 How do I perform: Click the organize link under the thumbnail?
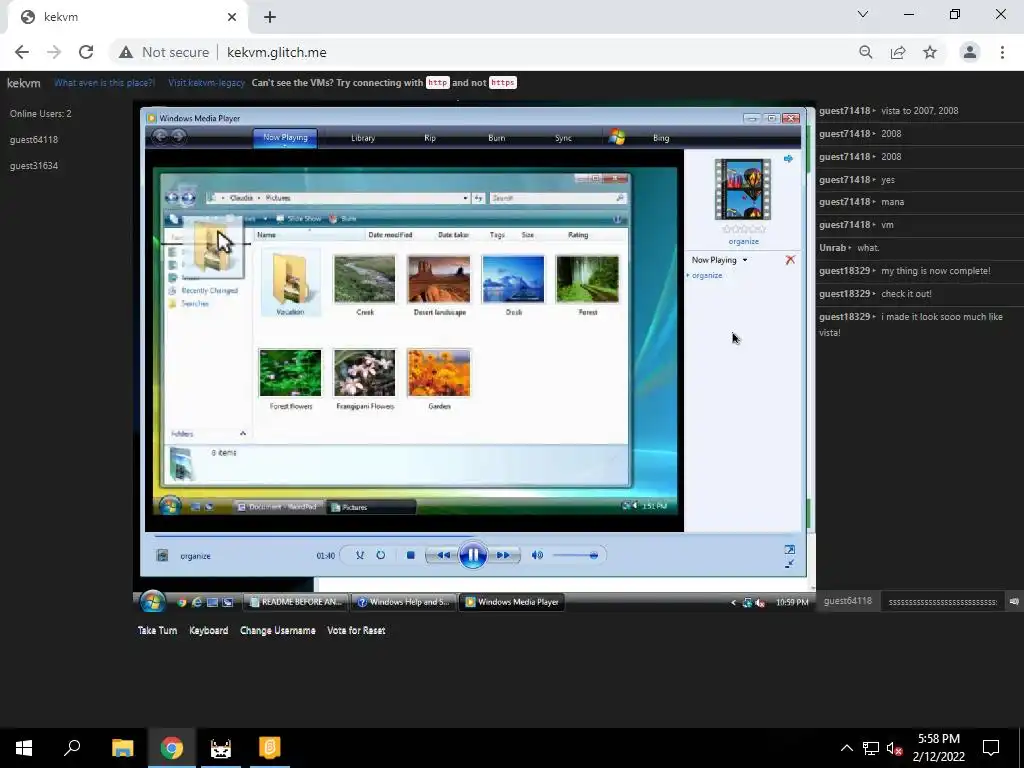click(x=744, y=241)
